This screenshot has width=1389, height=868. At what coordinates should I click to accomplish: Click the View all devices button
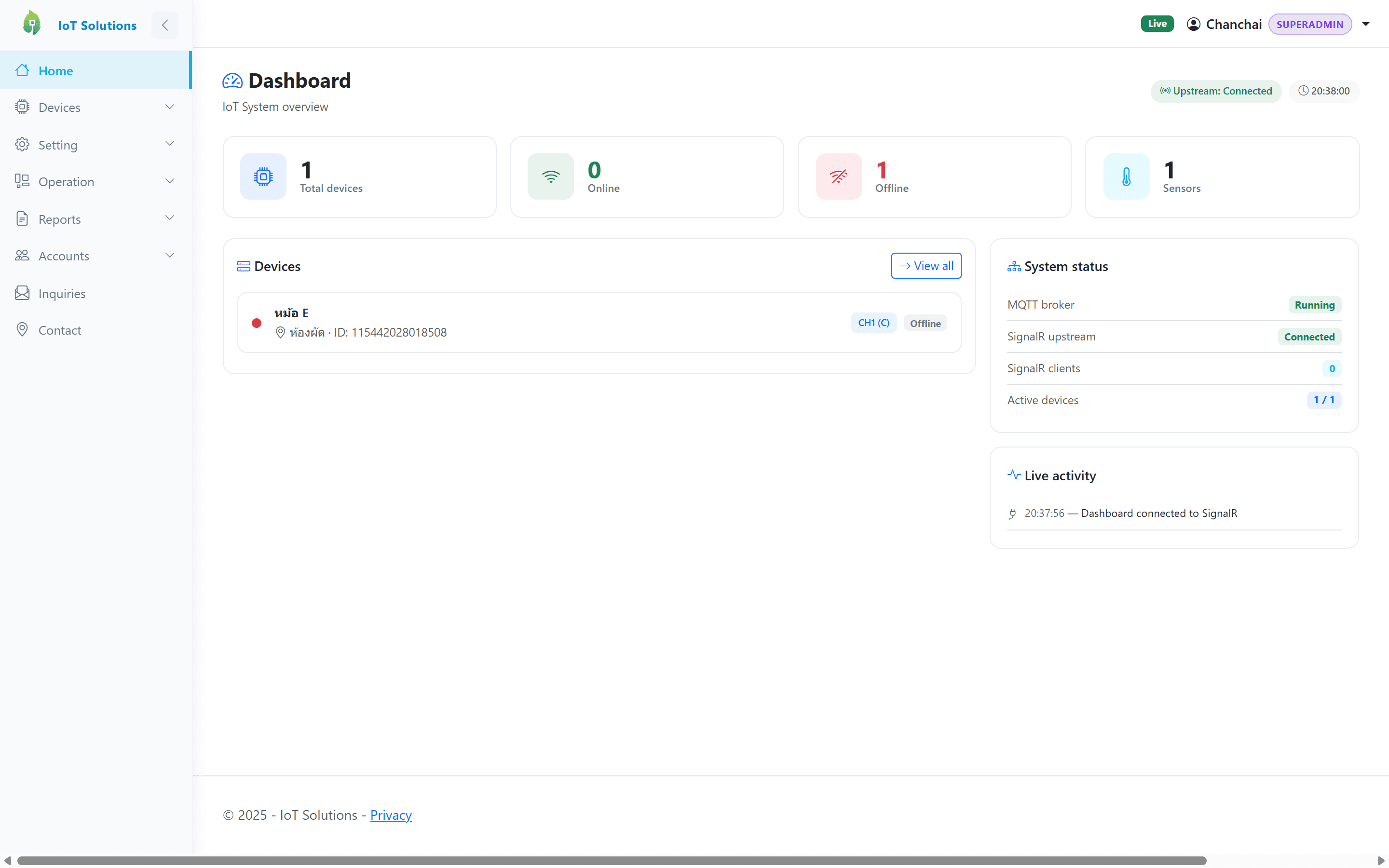coord(926,266)
